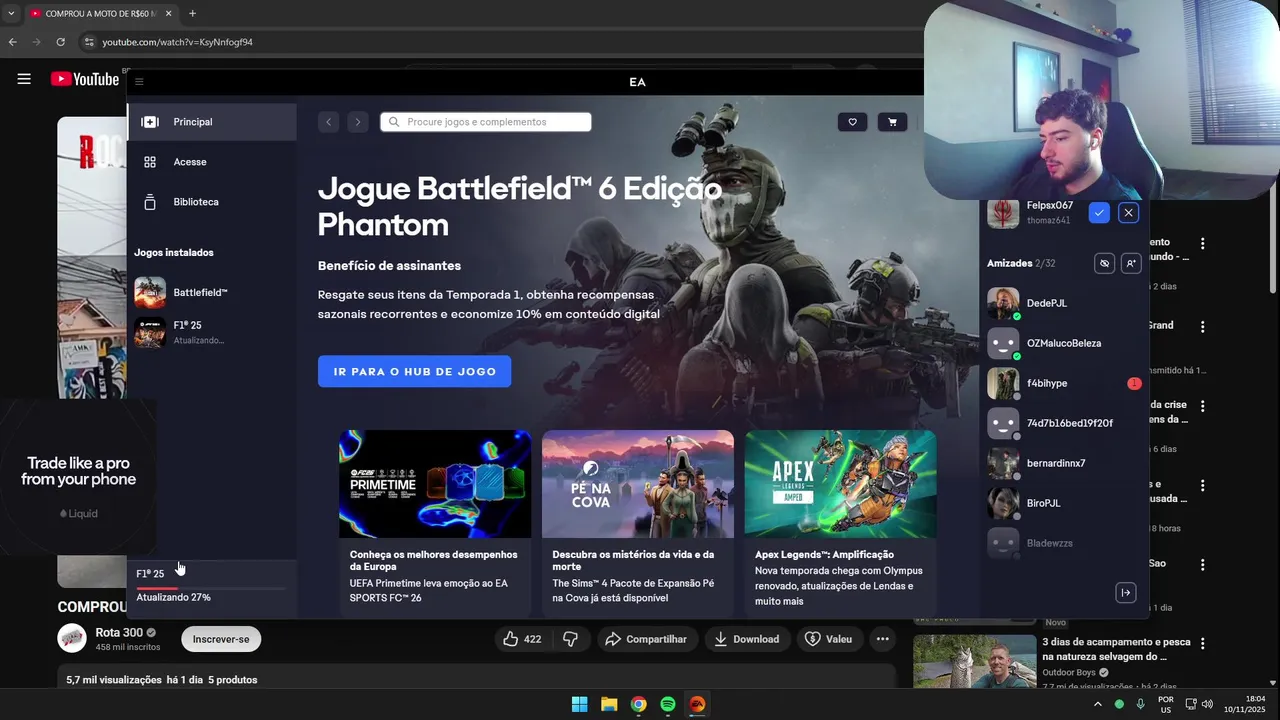Click the Procure jogos e complementos search field
This screenshot has width=1280, height=720.
(486, 122)
